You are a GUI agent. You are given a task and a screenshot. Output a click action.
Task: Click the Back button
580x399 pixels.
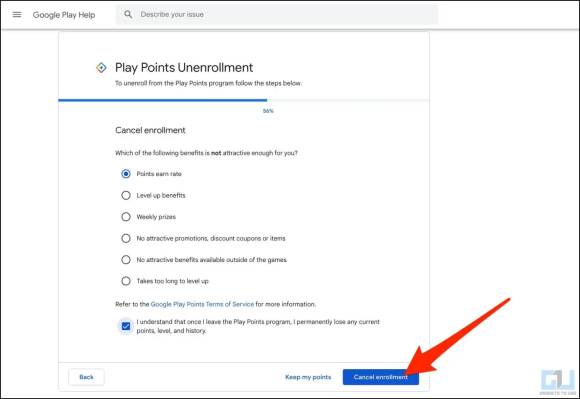click(x=87, y=377)
